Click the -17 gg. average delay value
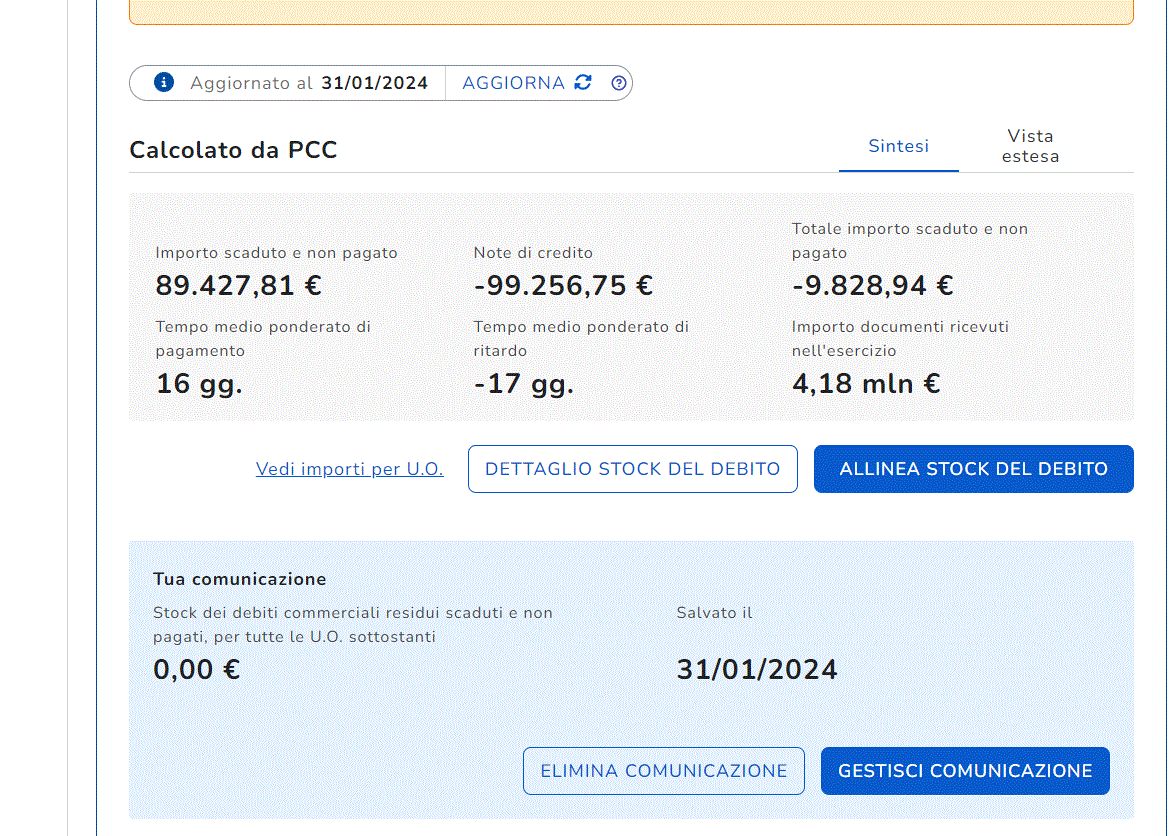Screen dimensions: 1175x836 tap(523, 384)
